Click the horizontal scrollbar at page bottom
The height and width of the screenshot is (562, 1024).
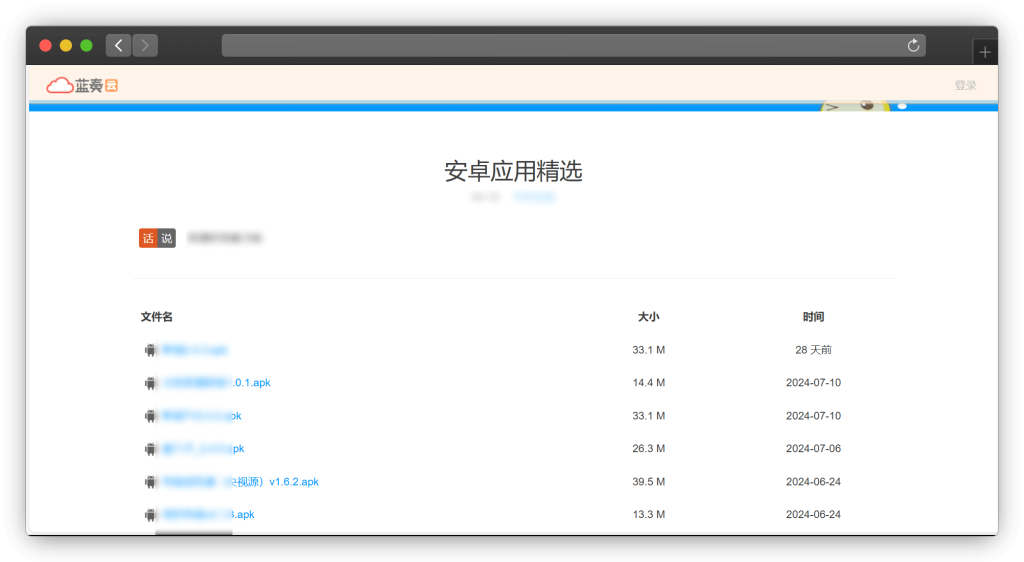pos(194,533)
